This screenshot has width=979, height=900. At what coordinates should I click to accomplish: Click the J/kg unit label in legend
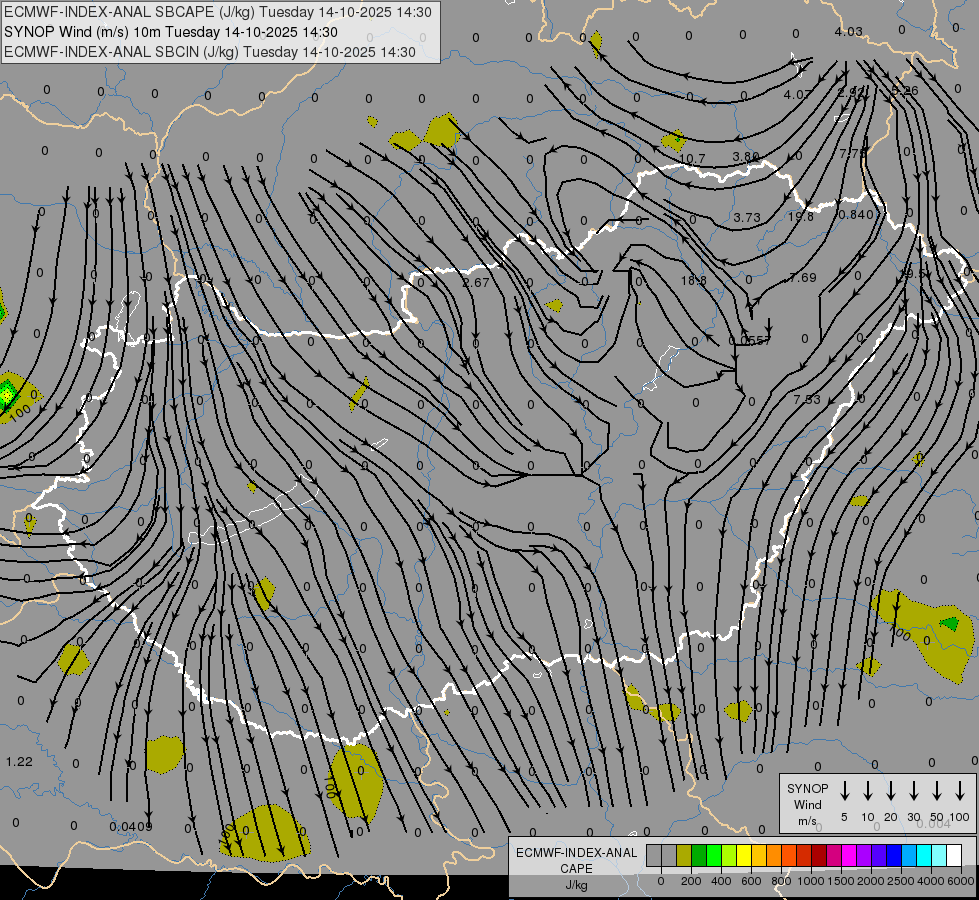576,885
